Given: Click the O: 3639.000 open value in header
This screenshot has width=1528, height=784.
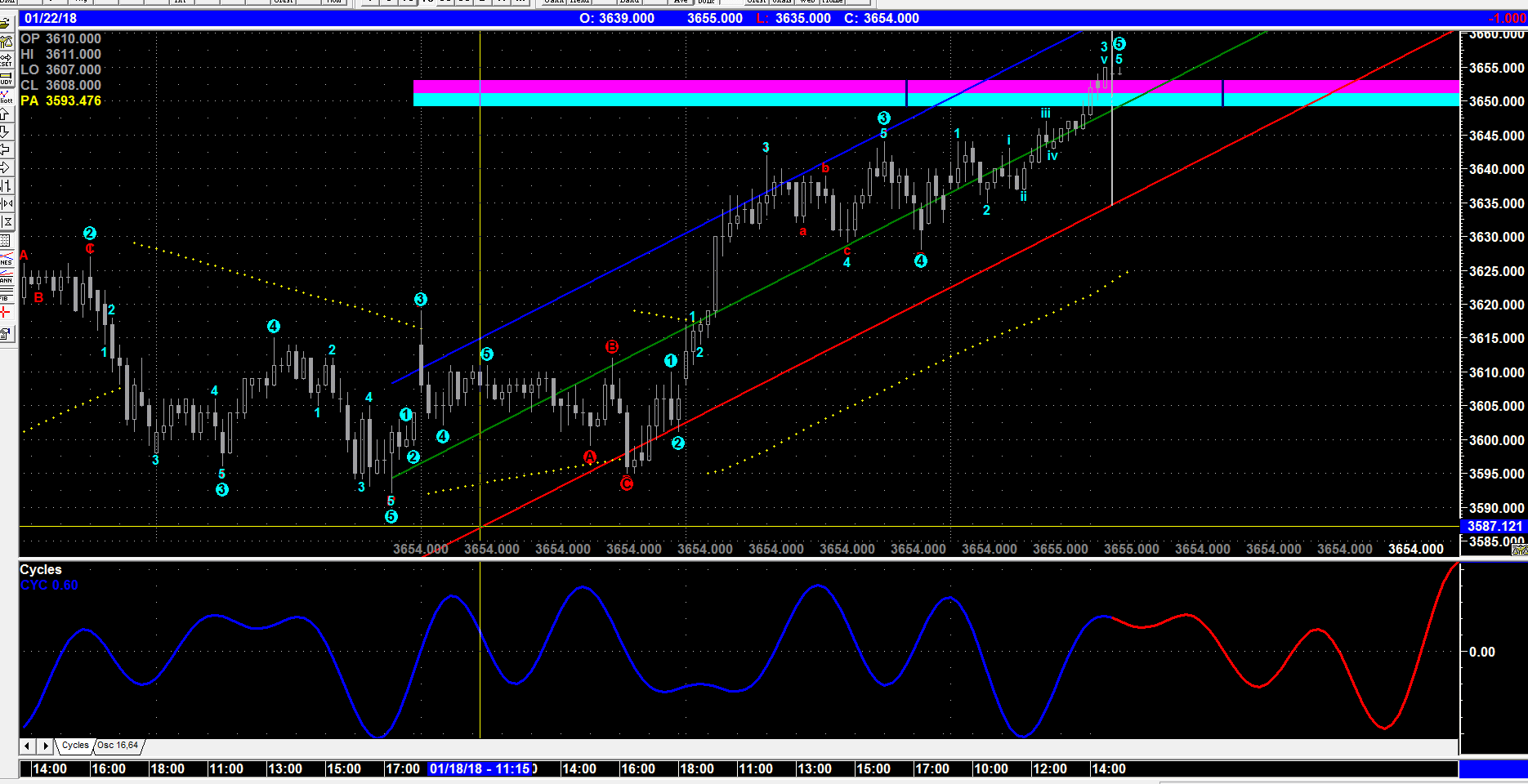Looking at the screenshot, I should [x=617, y=18].
